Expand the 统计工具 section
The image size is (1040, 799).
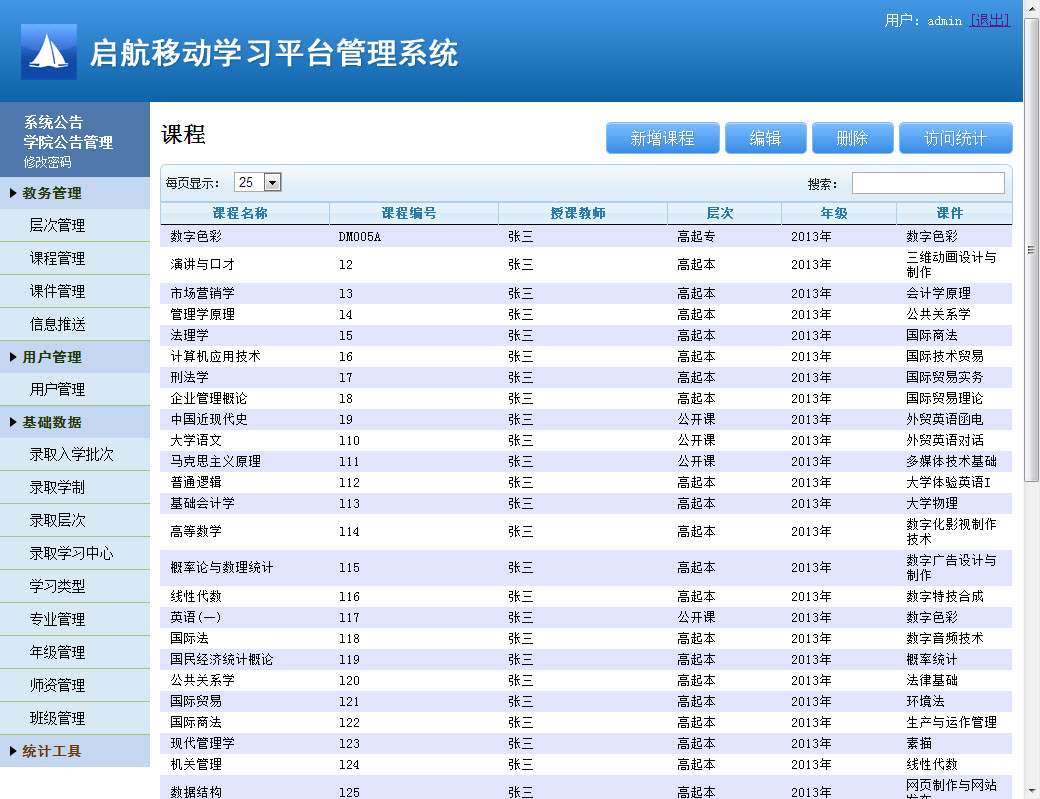point(52,751)
